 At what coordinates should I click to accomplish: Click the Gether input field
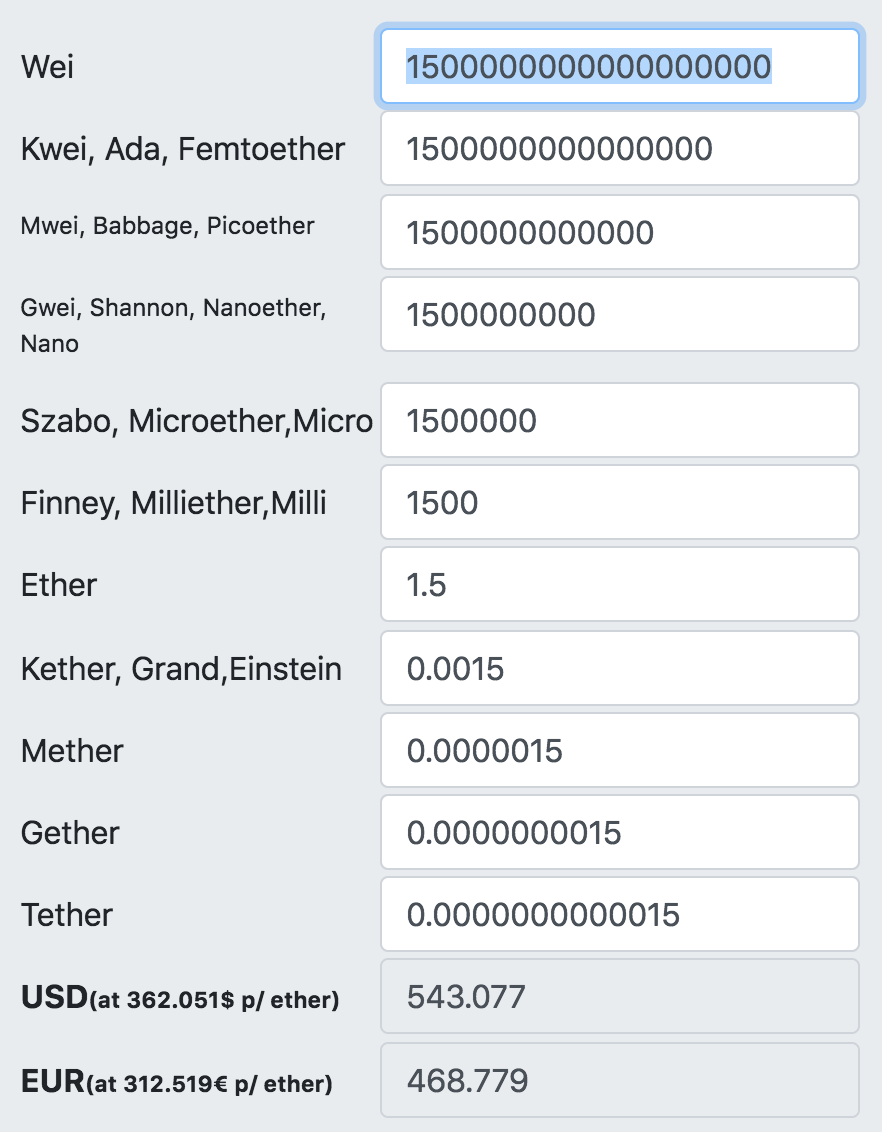click(x=619, y=832)
